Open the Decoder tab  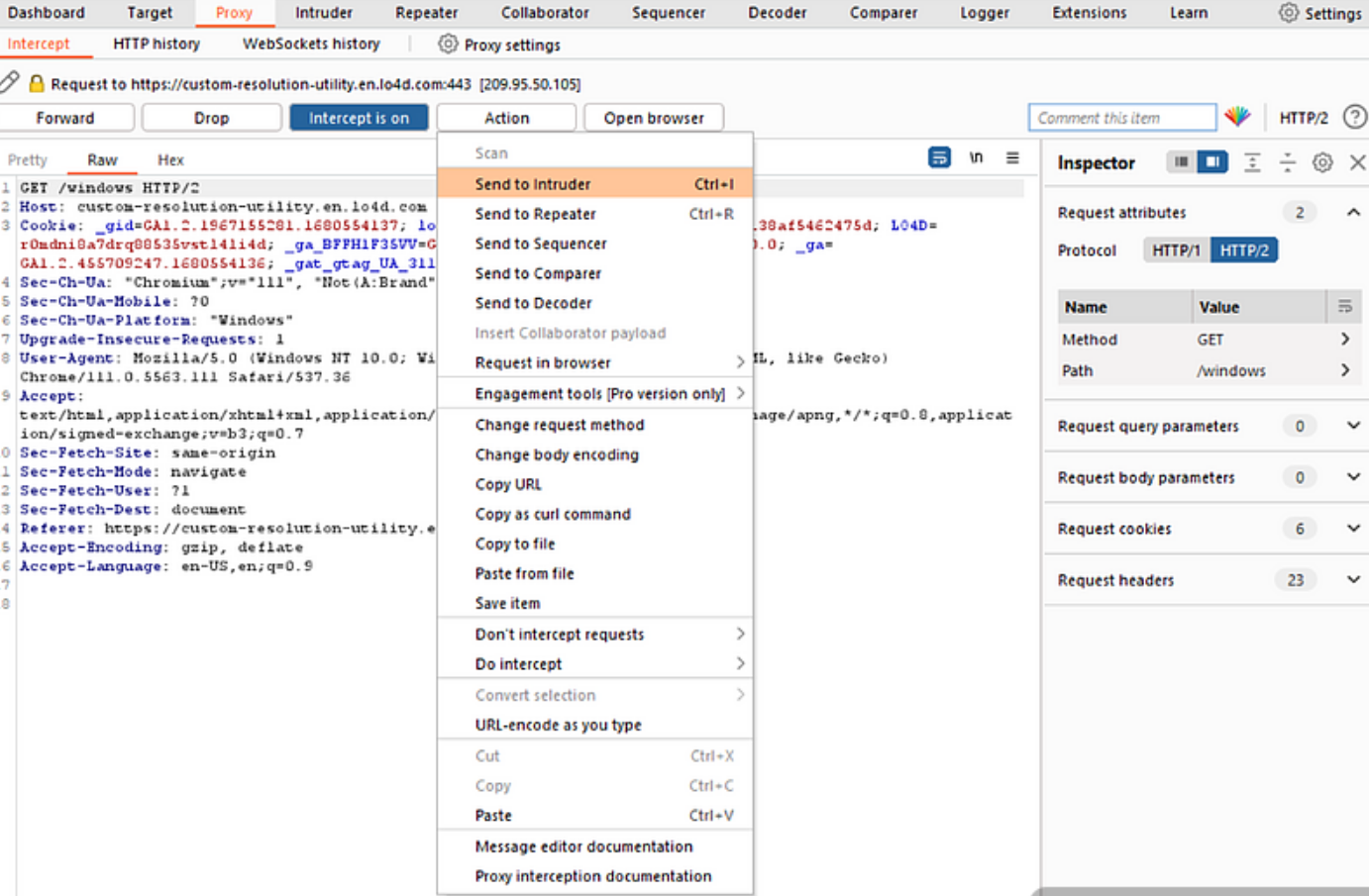[x=778, y=13]
